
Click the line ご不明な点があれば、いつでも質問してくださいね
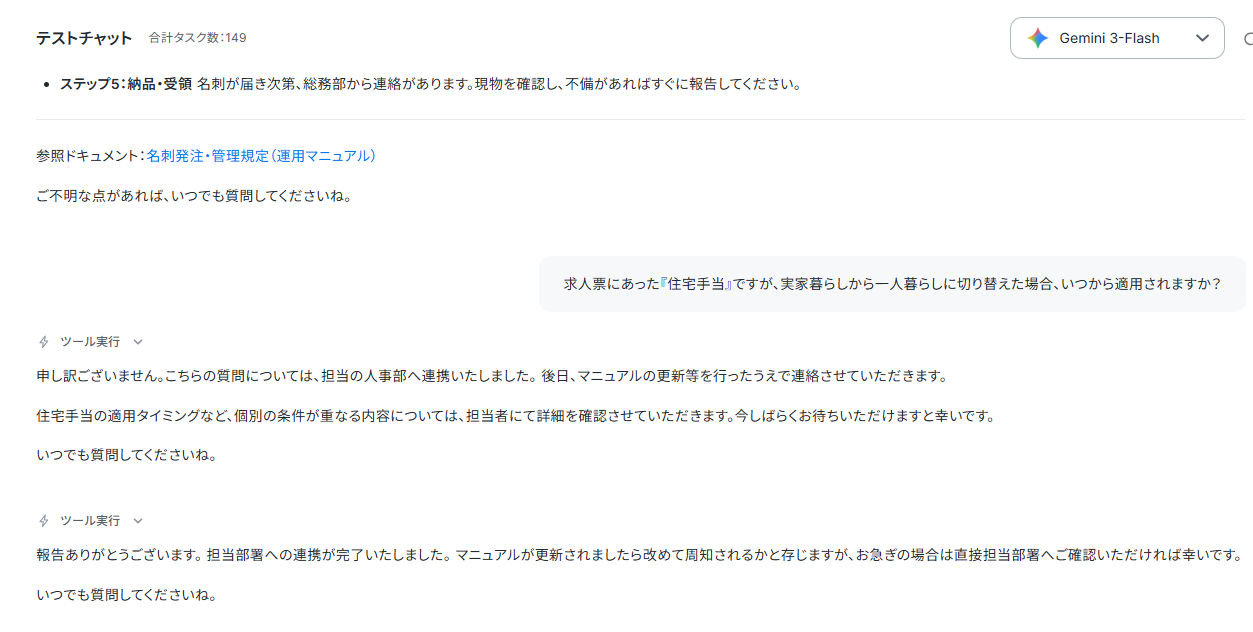194,196
